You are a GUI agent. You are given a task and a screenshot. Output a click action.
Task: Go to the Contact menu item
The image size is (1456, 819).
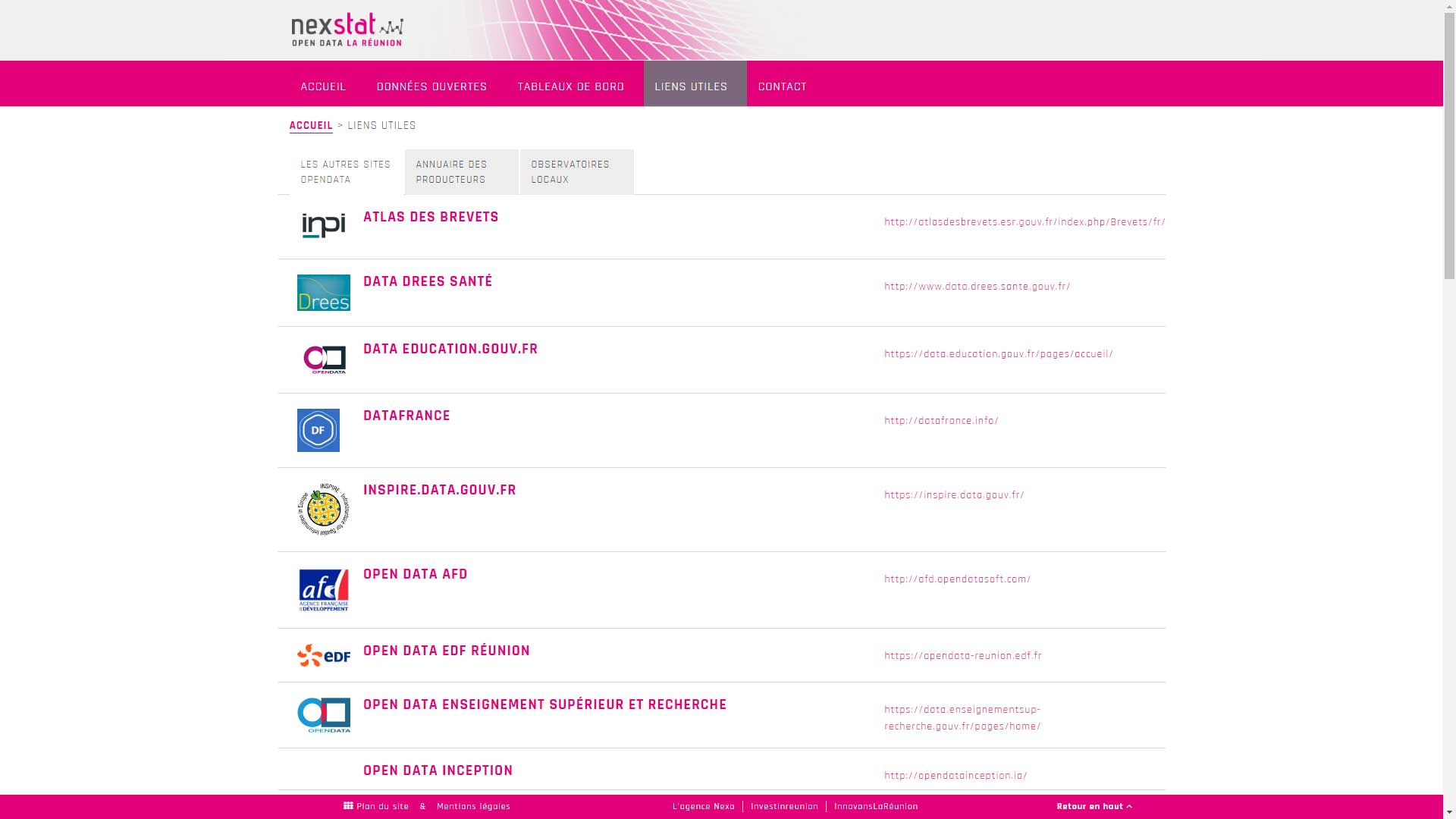[x=783, y=86]
